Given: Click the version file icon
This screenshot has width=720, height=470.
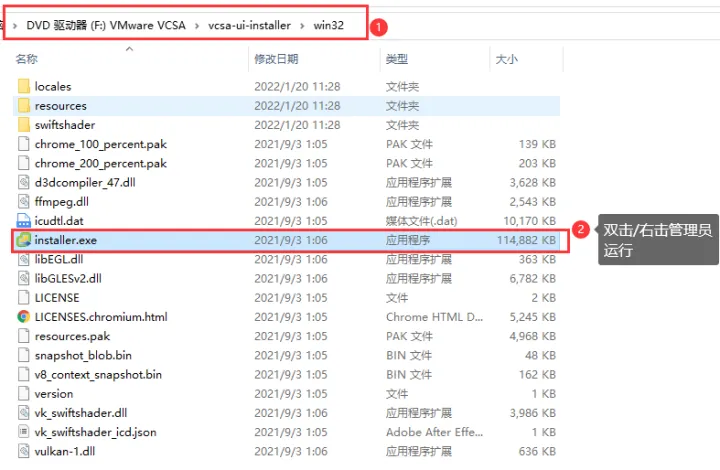Looking at the screenshot, I should pos(23,394).
